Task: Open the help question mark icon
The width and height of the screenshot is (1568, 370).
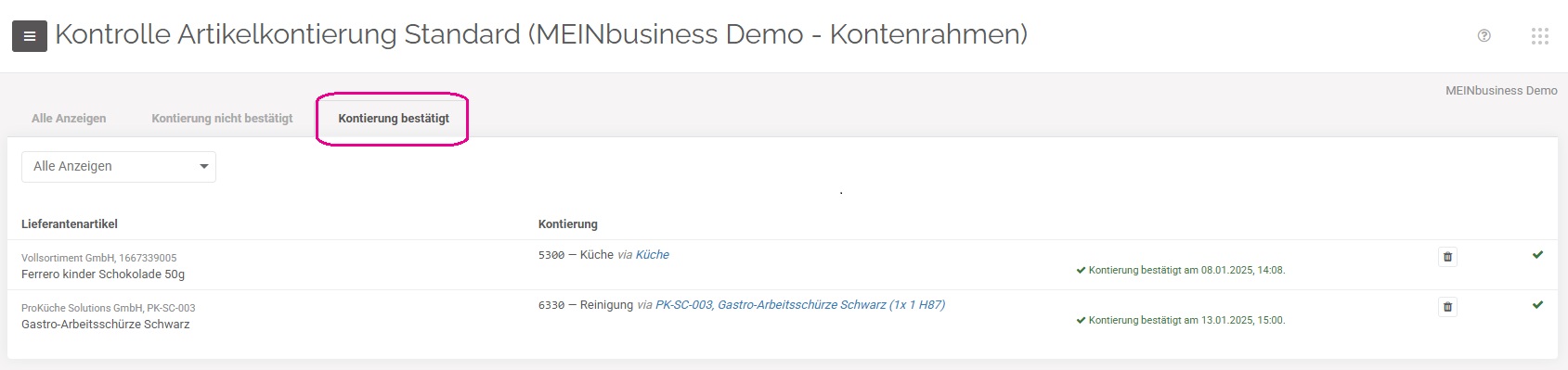Action: pos(1484,36)
